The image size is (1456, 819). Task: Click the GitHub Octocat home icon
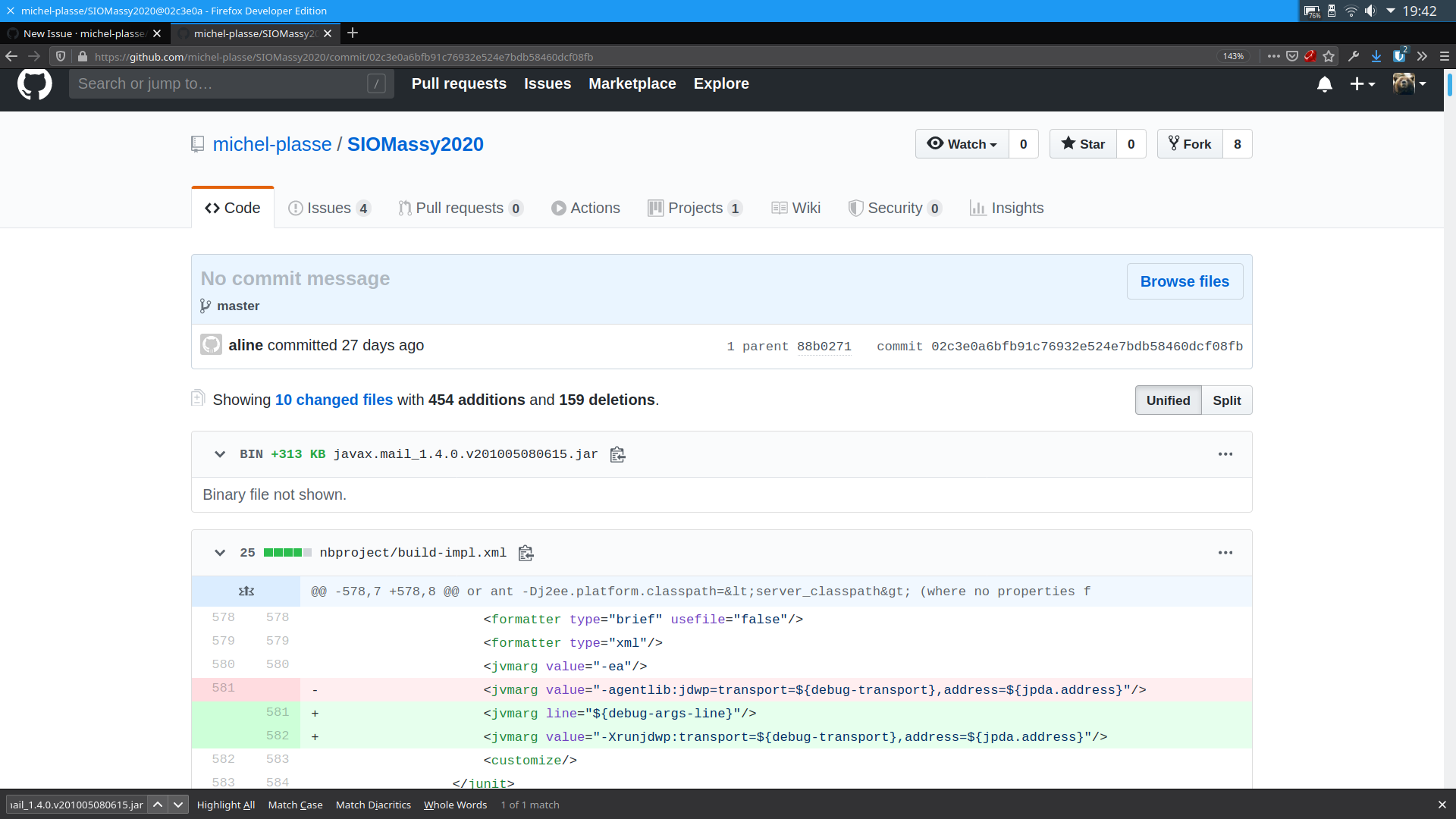tap(35, 84)
